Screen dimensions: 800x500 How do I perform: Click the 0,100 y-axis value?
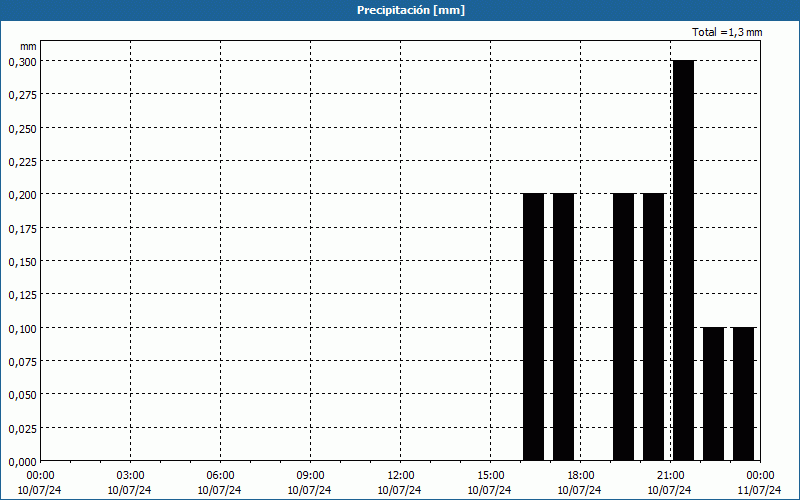[x=22, y=329]
